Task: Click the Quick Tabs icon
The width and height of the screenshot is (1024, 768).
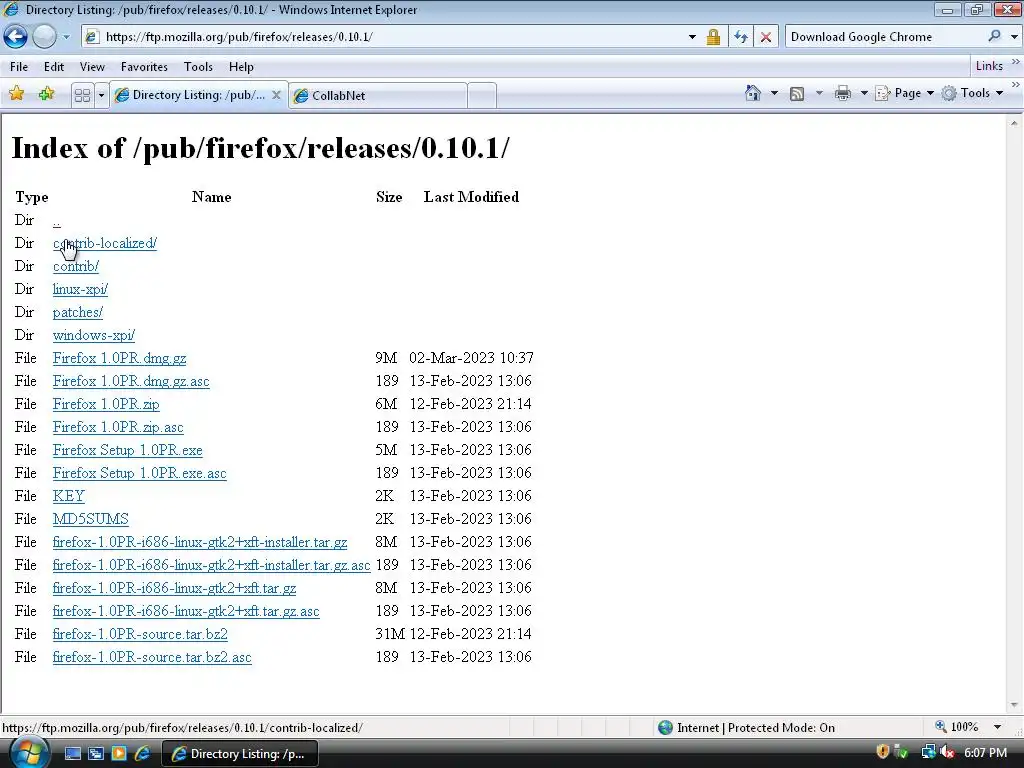Action: tap(82, 95)
